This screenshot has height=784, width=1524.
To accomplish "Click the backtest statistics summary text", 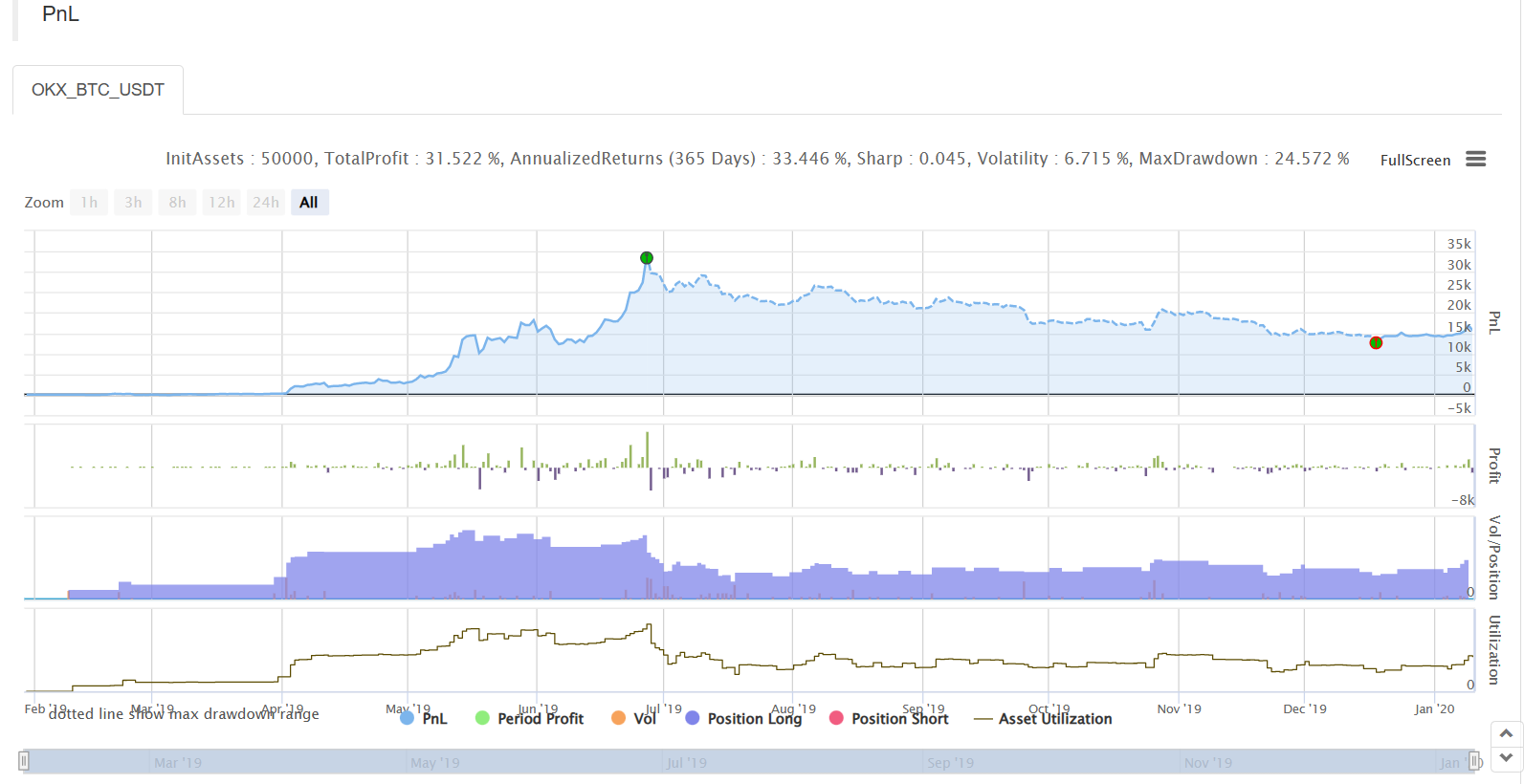I will coord(757,159).
